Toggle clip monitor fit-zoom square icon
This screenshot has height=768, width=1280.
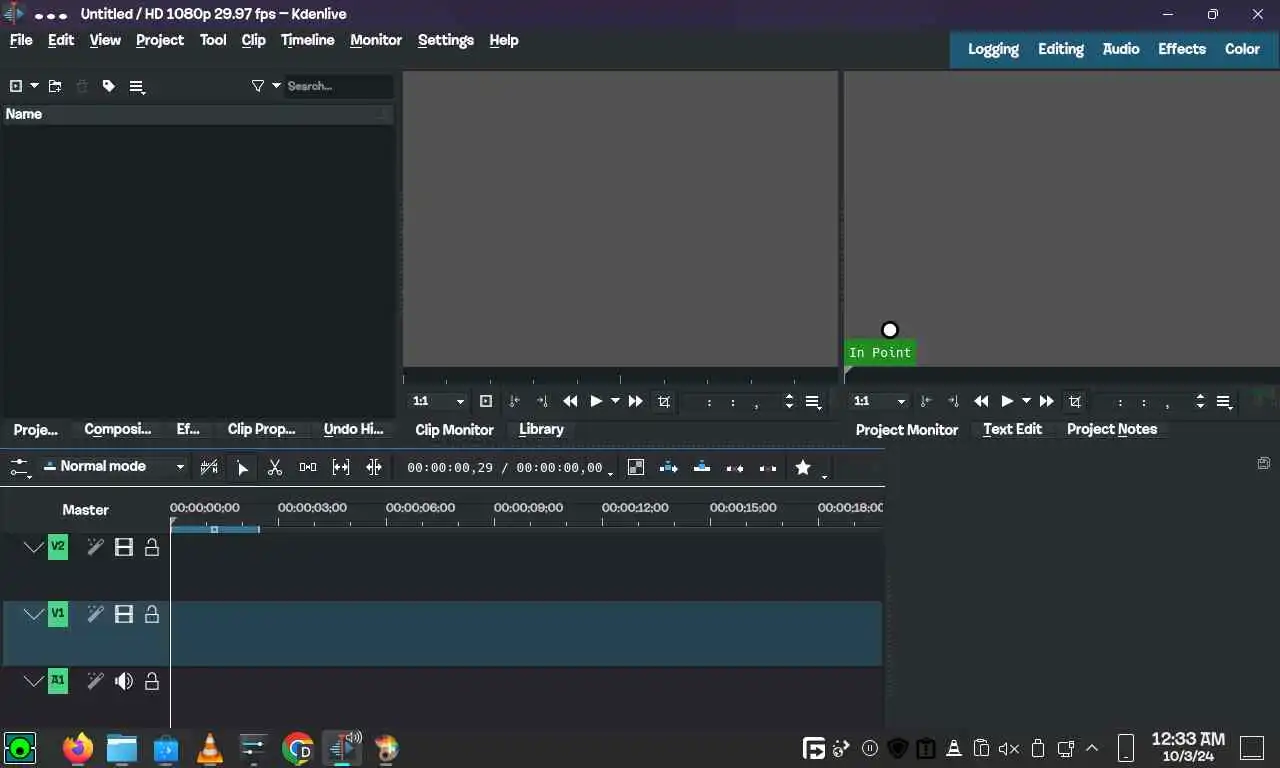point(486,401)
